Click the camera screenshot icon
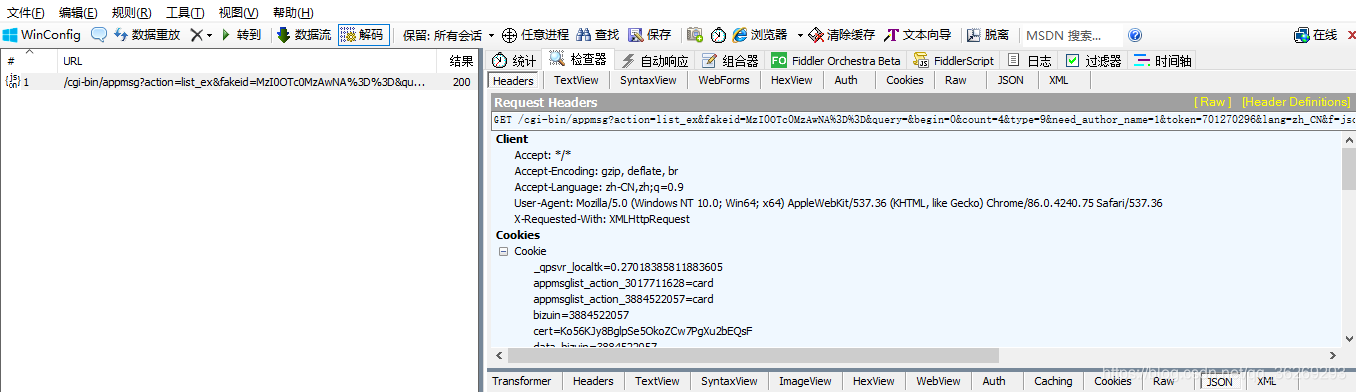The height and width of the screenshot is (392, 1356). pos(695,34)
